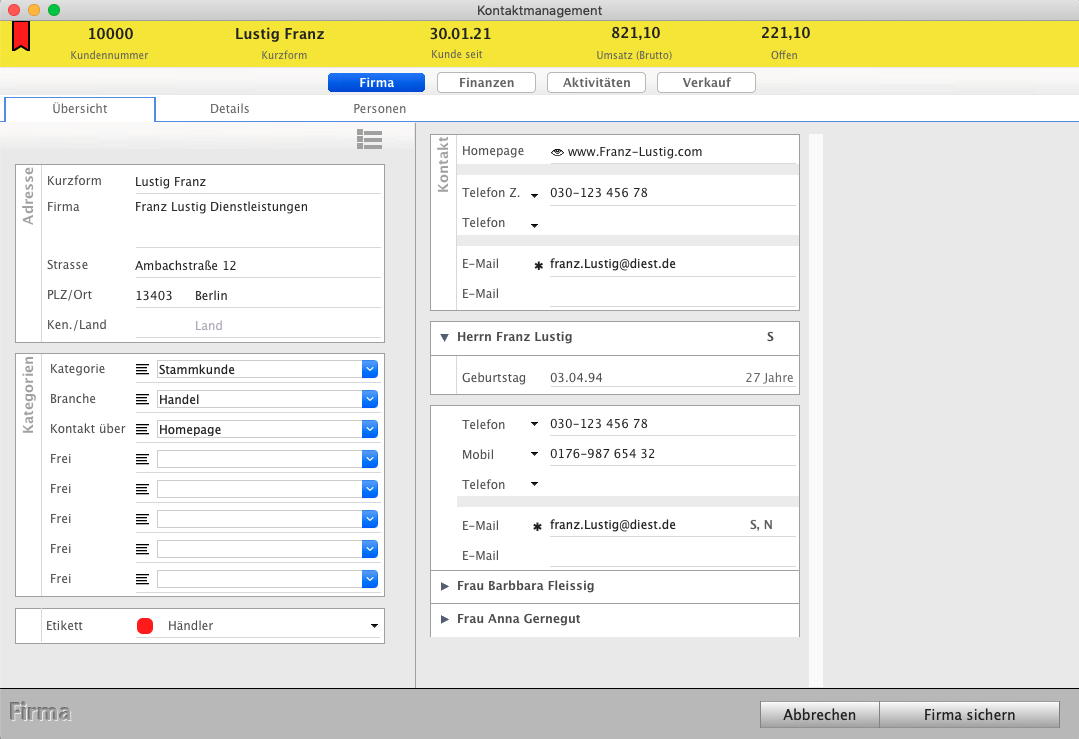The image size is (1079, 739).
Task: Open the Finanzen section
Action: [x=486, y=83]
